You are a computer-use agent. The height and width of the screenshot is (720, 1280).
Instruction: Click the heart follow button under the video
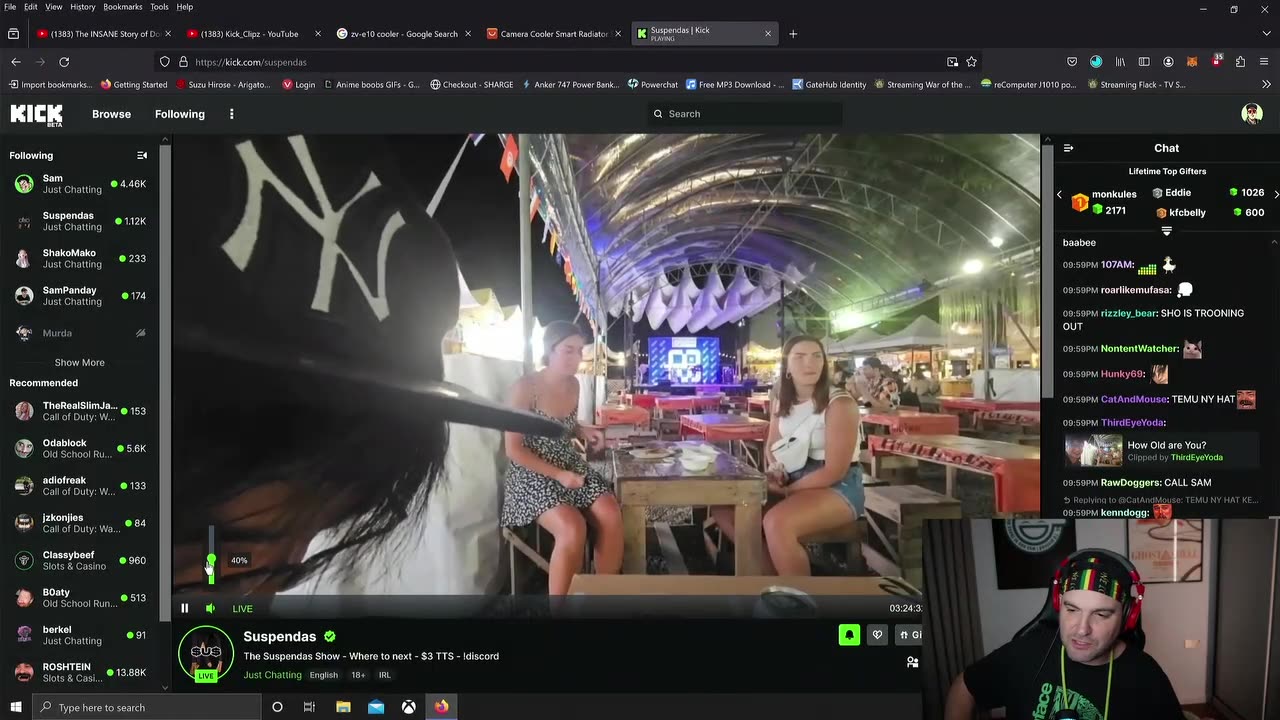click(877, 634)
